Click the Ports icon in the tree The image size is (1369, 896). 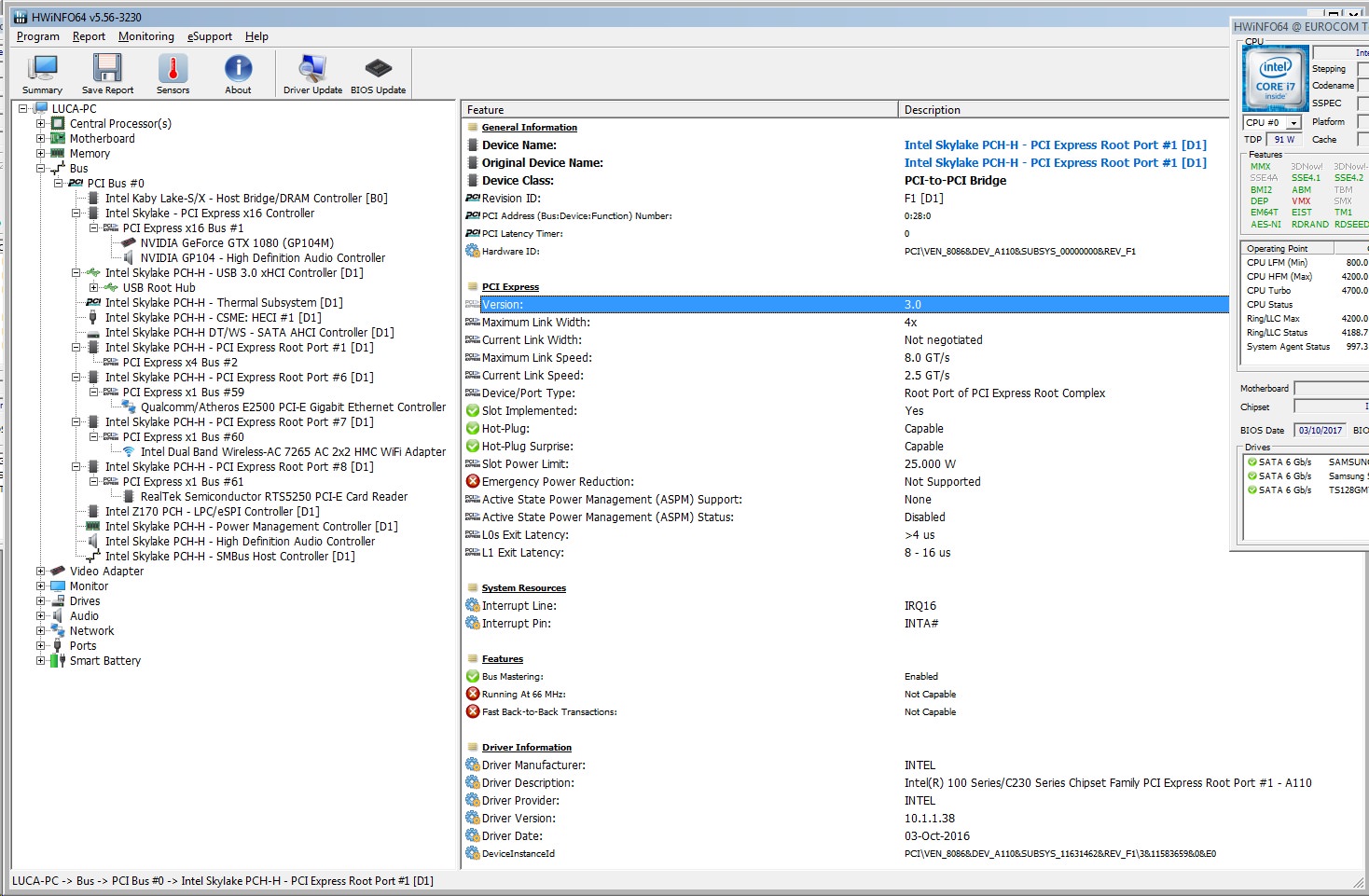click(58, 645)
